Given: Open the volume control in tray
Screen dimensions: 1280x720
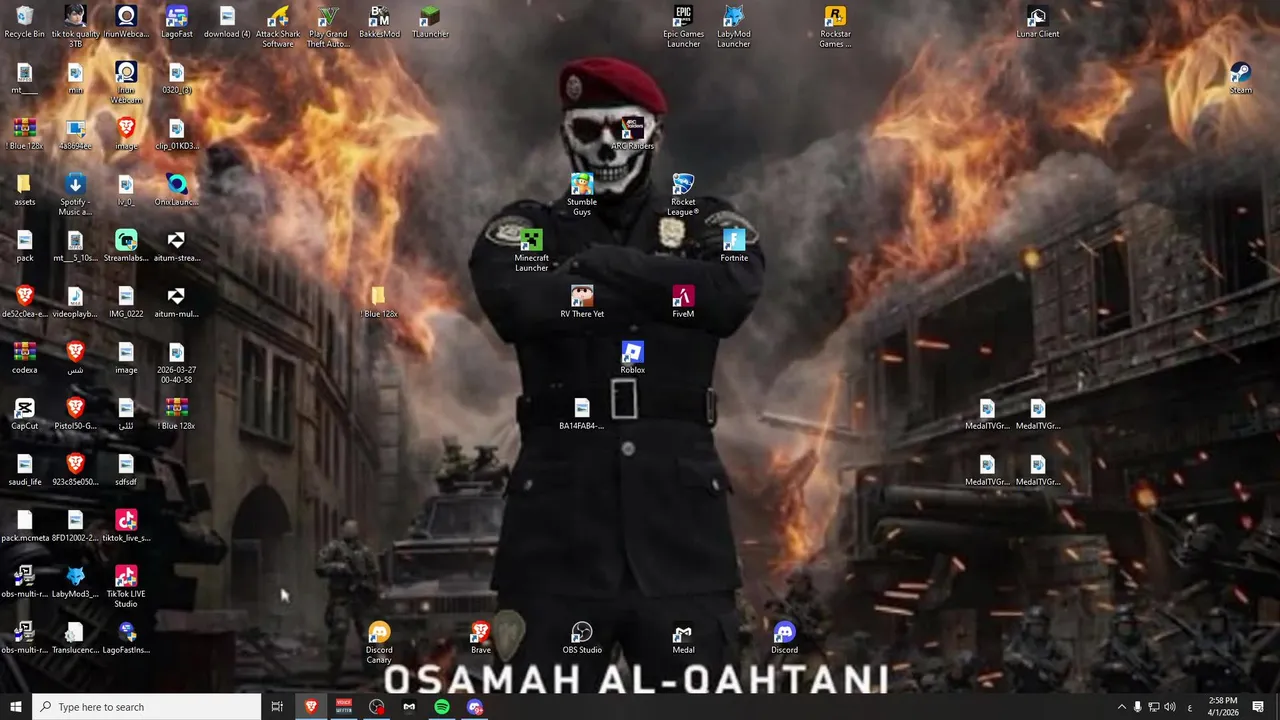Looking at the screenshot, I should [x=1170, y=707].
